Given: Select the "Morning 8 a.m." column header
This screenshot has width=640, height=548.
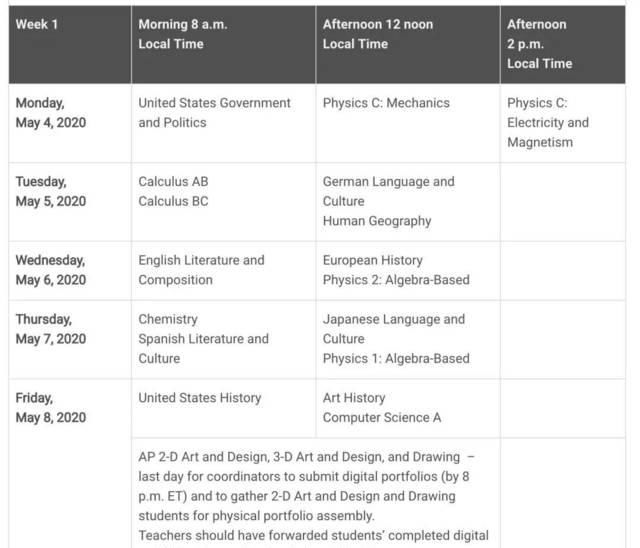Looking at the screenshot, I should click(x=183, y=34).
